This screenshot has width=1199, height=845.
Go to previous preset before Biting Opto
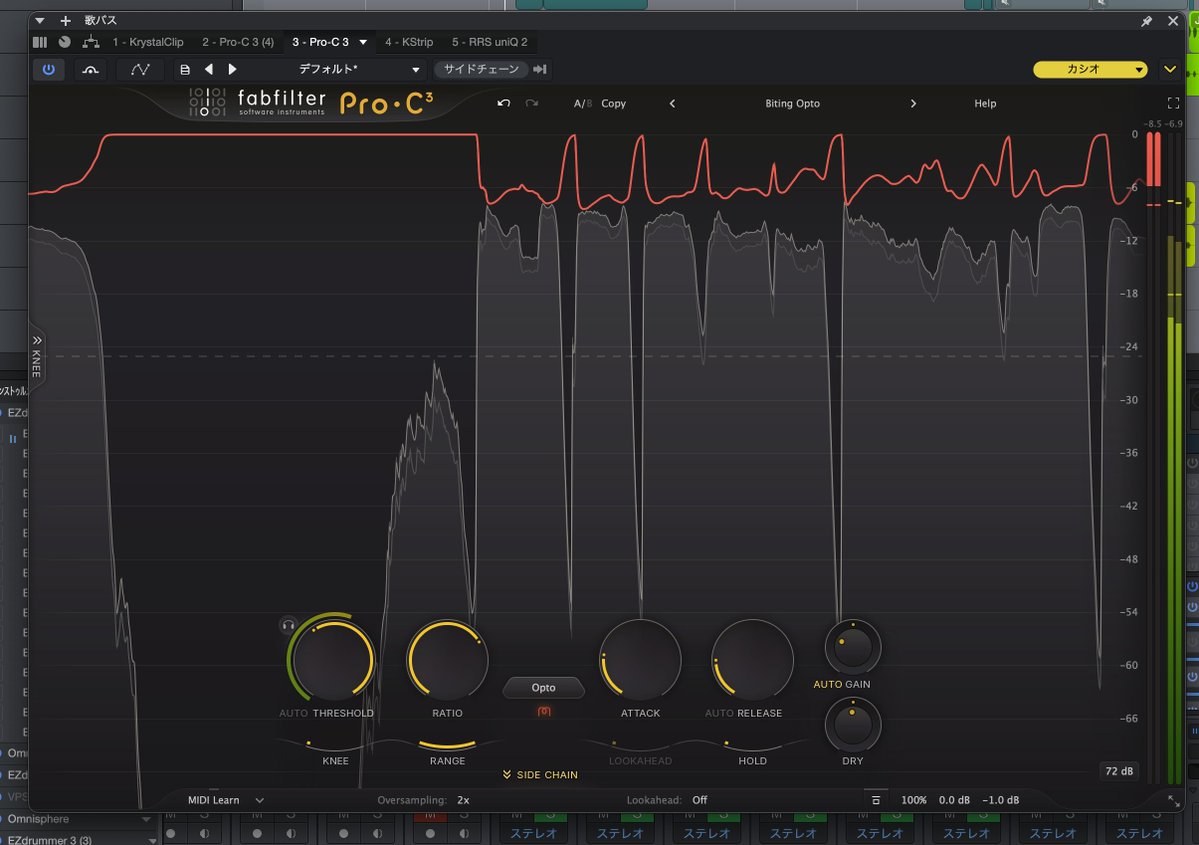click(x=672, y=103)
